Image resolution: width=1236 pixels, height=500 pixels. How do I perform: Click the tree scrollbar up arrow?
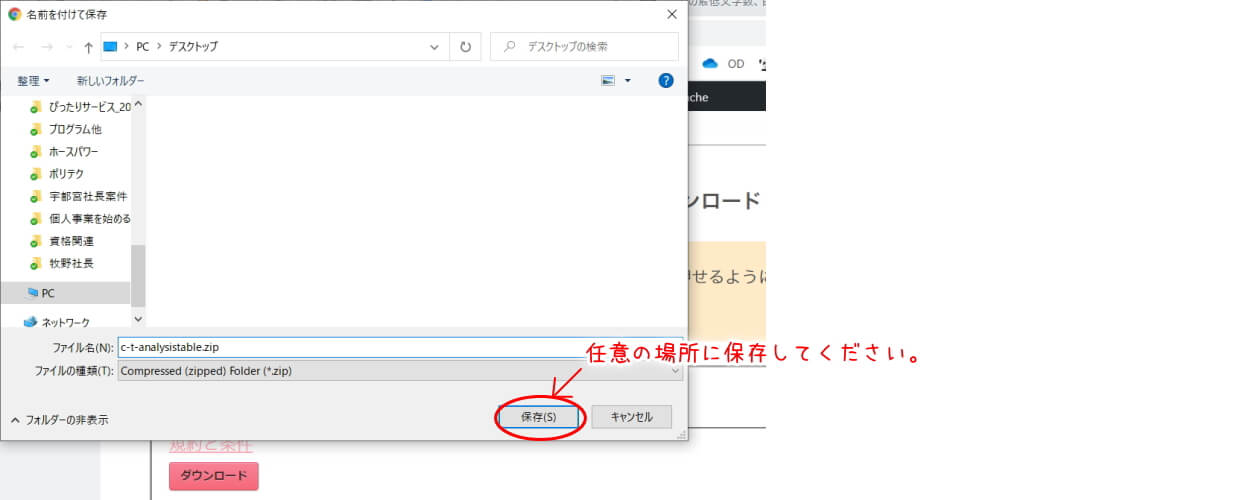click(x=138, y=103)
